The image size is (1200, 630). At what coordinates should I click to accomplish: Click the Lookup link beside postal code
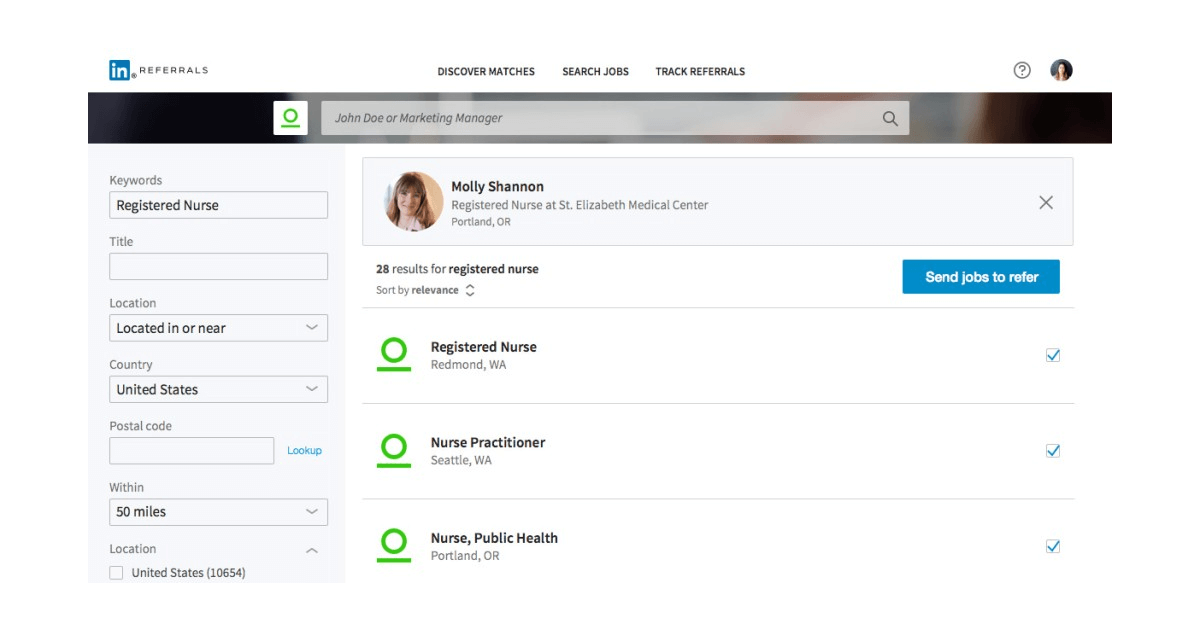tap(304, 451)
